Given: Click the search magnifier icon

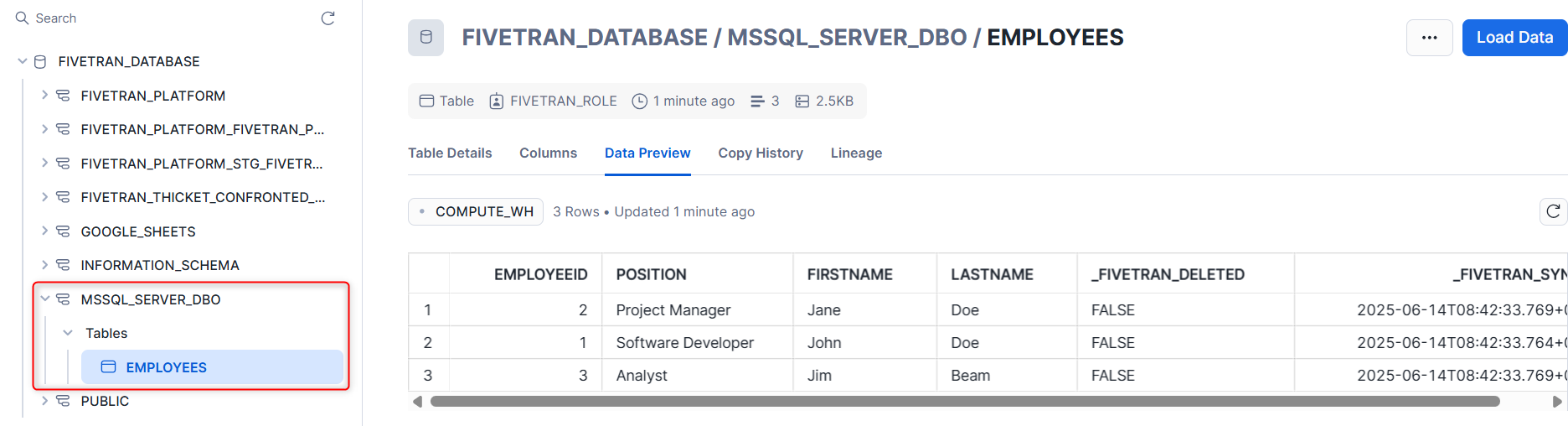Looking at the screenshot, I should [x=22, y=18].
